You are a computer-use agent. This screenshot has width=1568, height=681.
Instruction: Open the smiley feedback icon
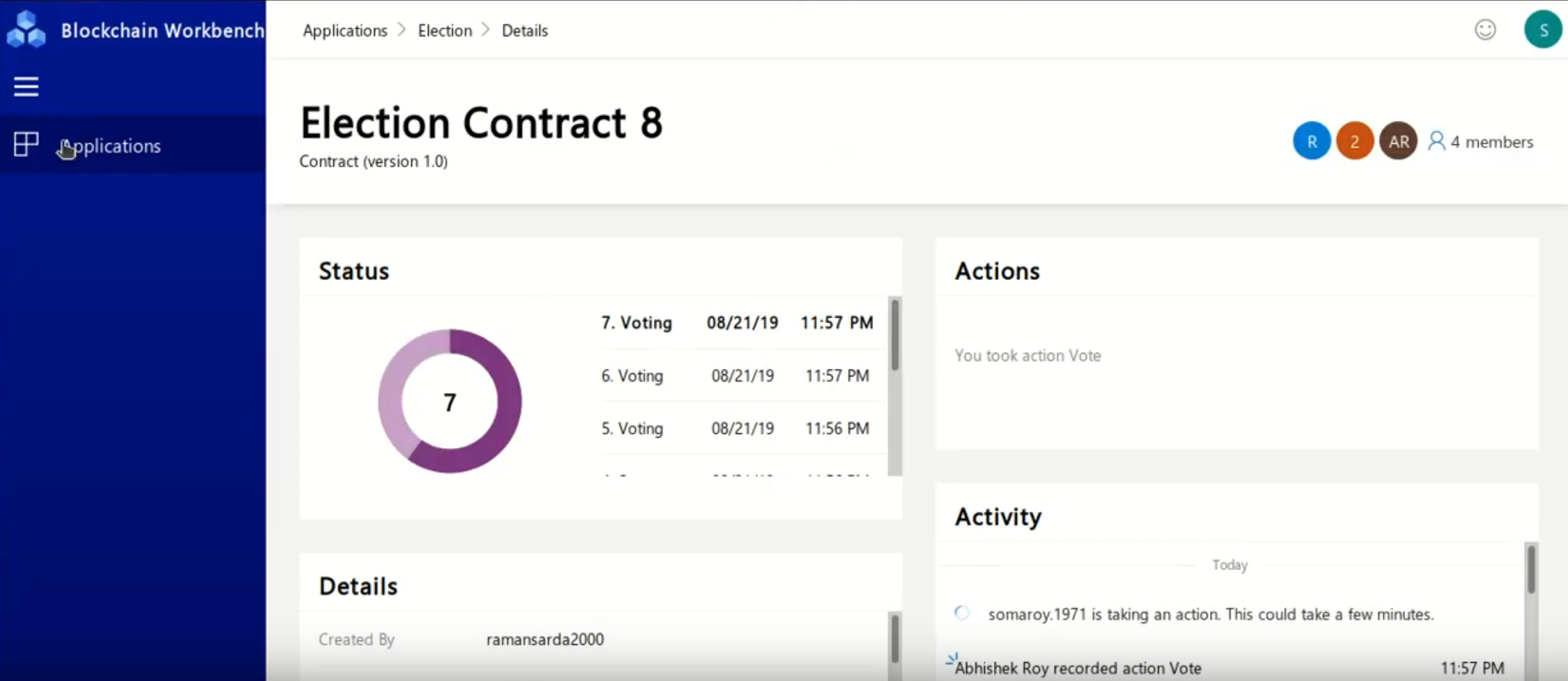click(1485, 30)
